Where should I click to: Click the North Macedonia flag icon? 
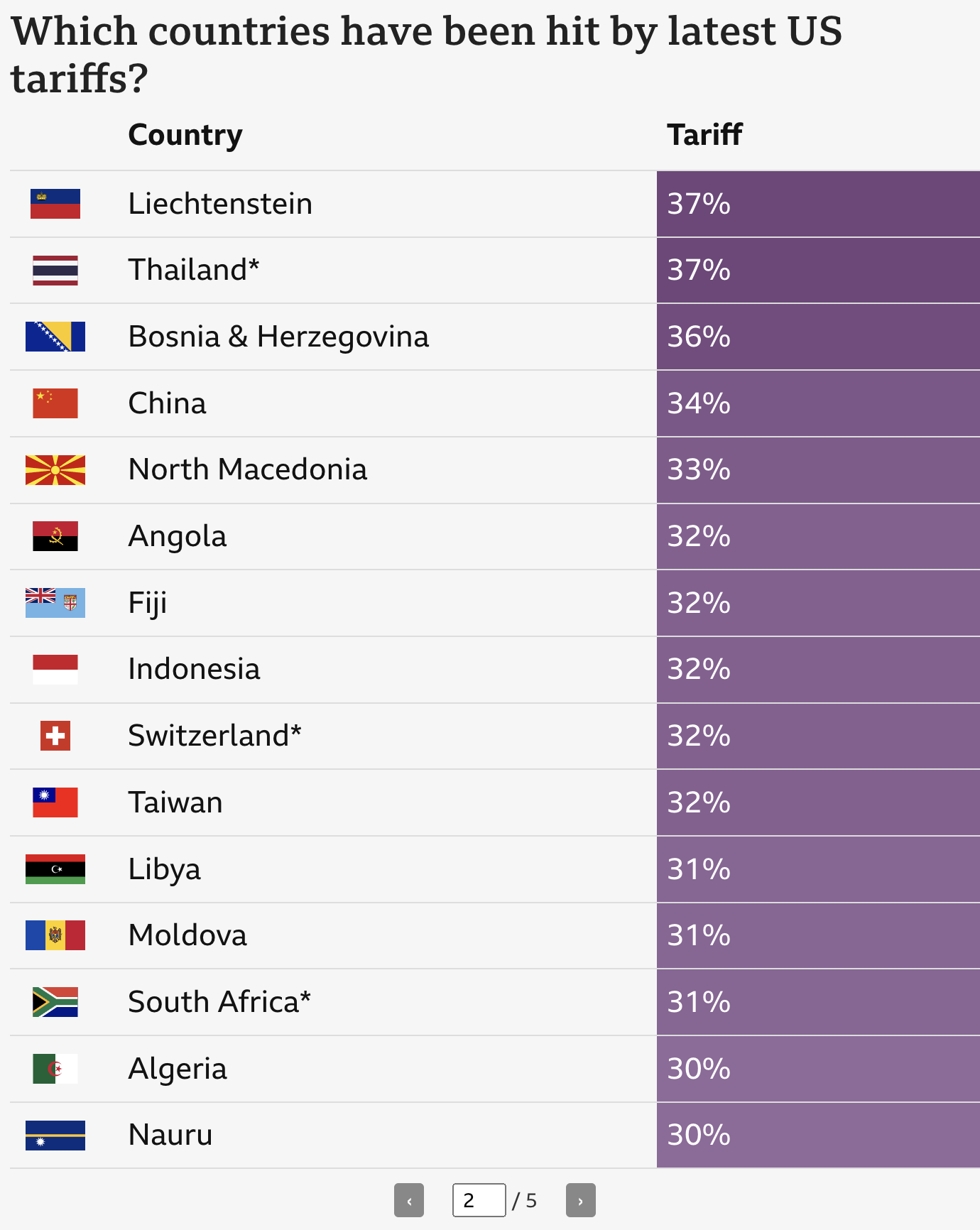[55, 470]
